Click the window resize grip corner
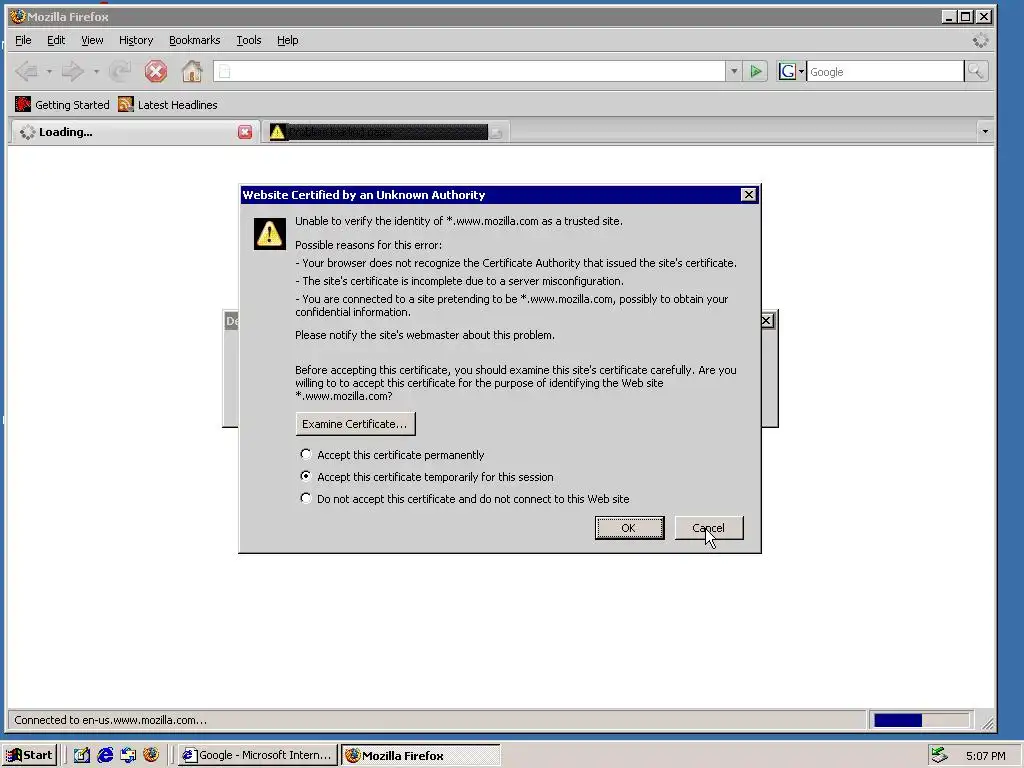Screen dimensions: 1024x768 [x=988, y=723]
